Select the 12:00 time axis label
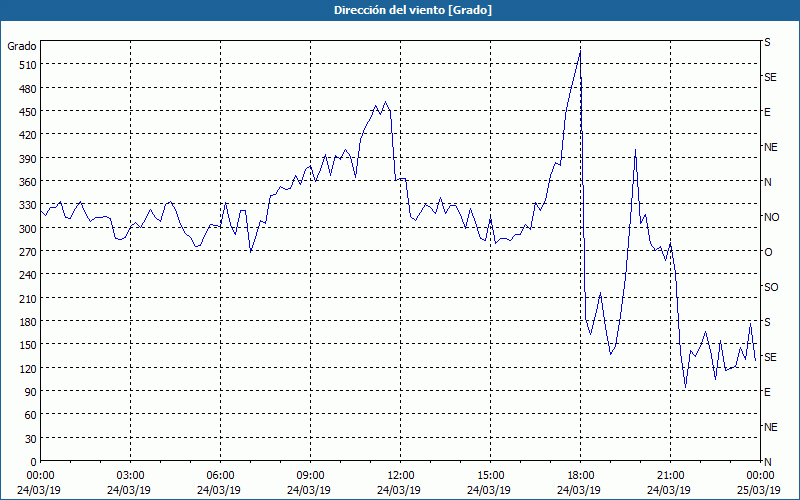This screenshot has height=500, width=800. pos(401,476)
